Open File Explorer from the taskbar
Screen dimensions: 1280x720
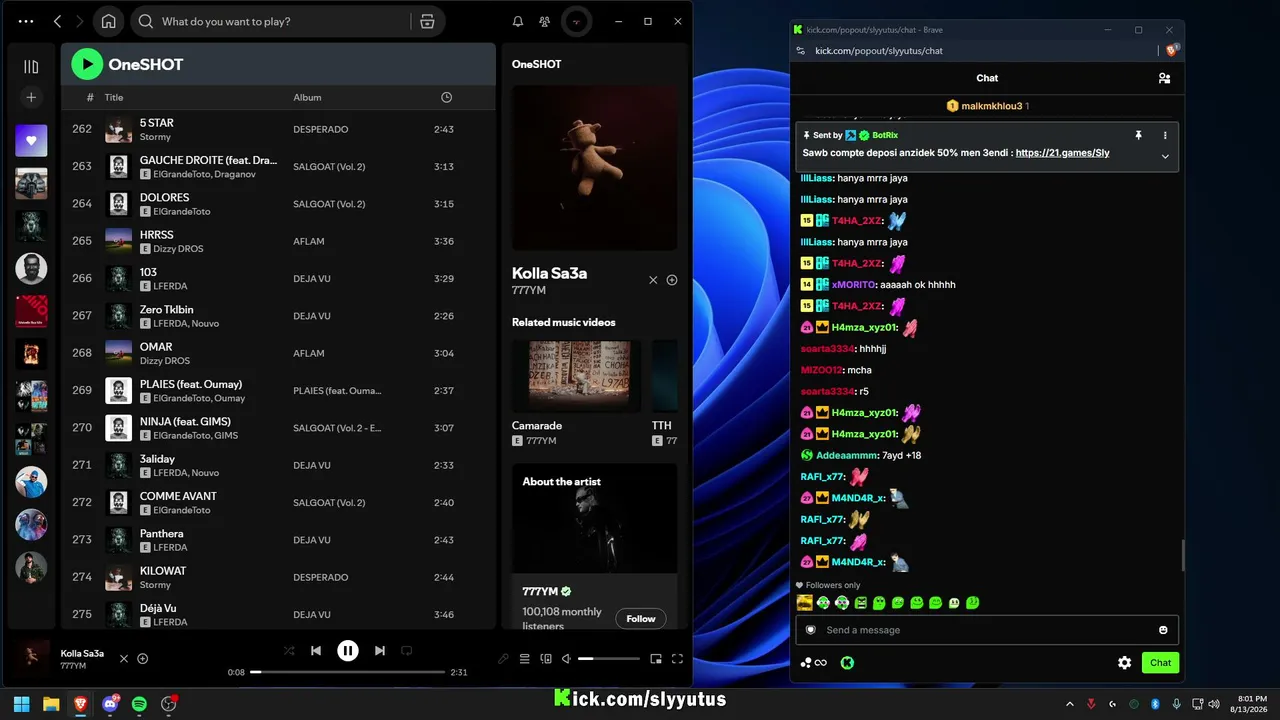tap(51, 704)
